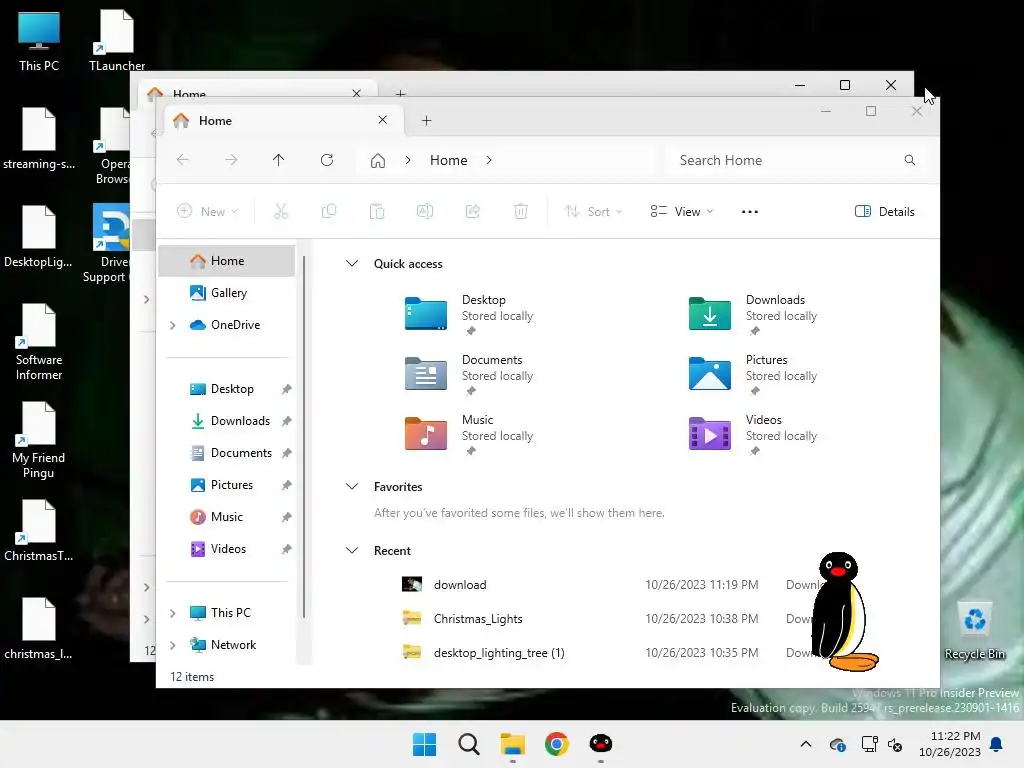
Task: Open the Sort dropdown menu
Action: (x=593, y=212)
